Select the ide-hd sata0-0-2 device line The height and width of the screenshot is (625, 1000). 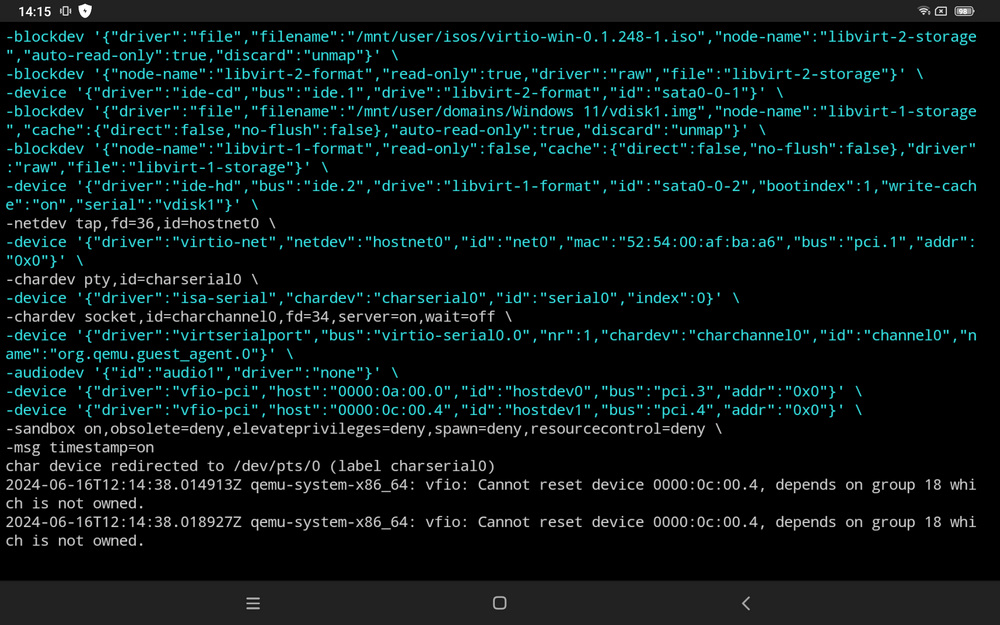491,195
